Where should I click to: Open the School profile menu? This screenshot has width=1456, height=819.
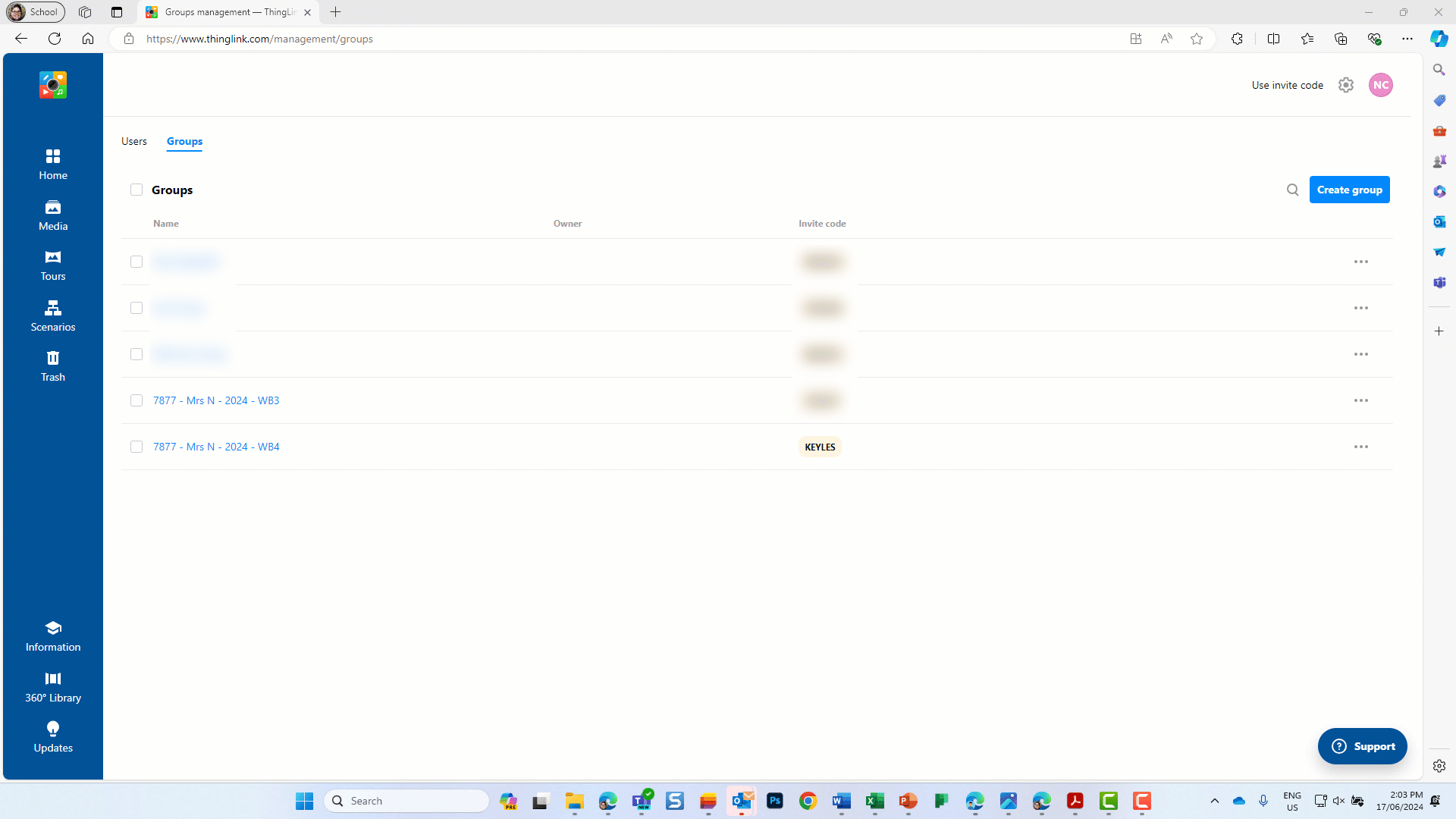point(35,12)
